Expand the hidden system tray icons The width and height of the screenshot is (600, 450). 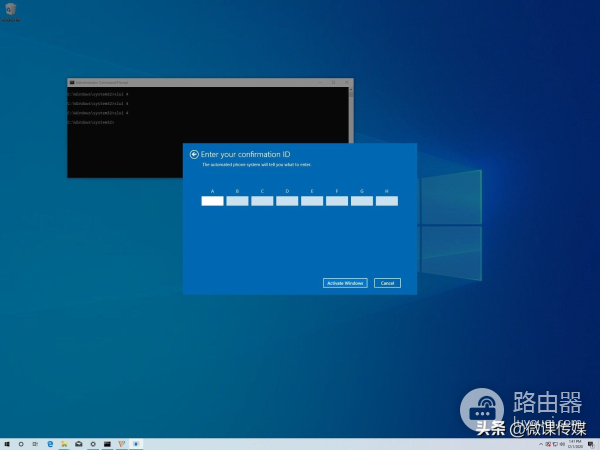coord(541,443)
